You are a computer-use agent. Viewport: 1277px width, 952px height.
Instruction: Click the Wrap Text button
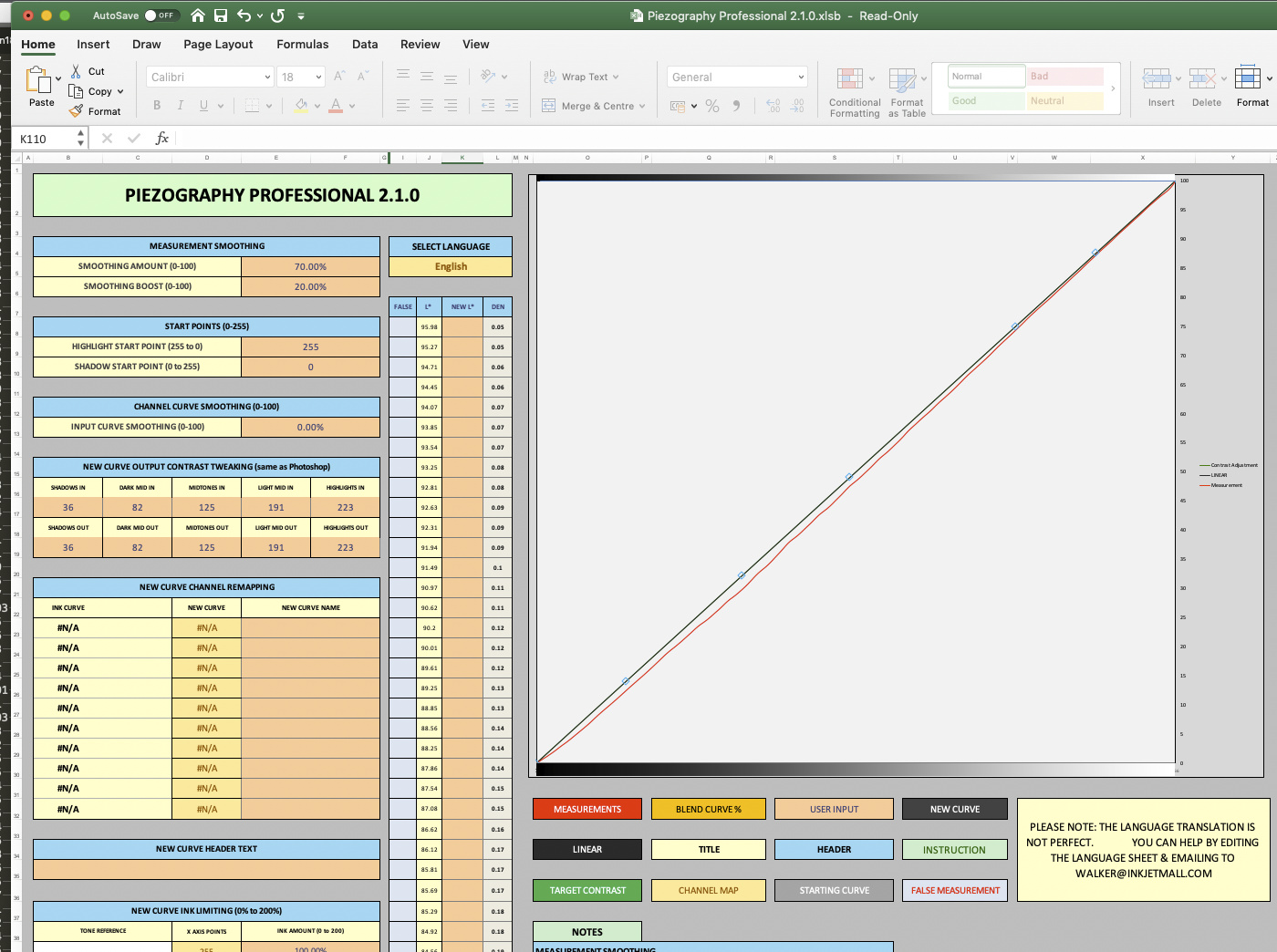coord(581,77)
